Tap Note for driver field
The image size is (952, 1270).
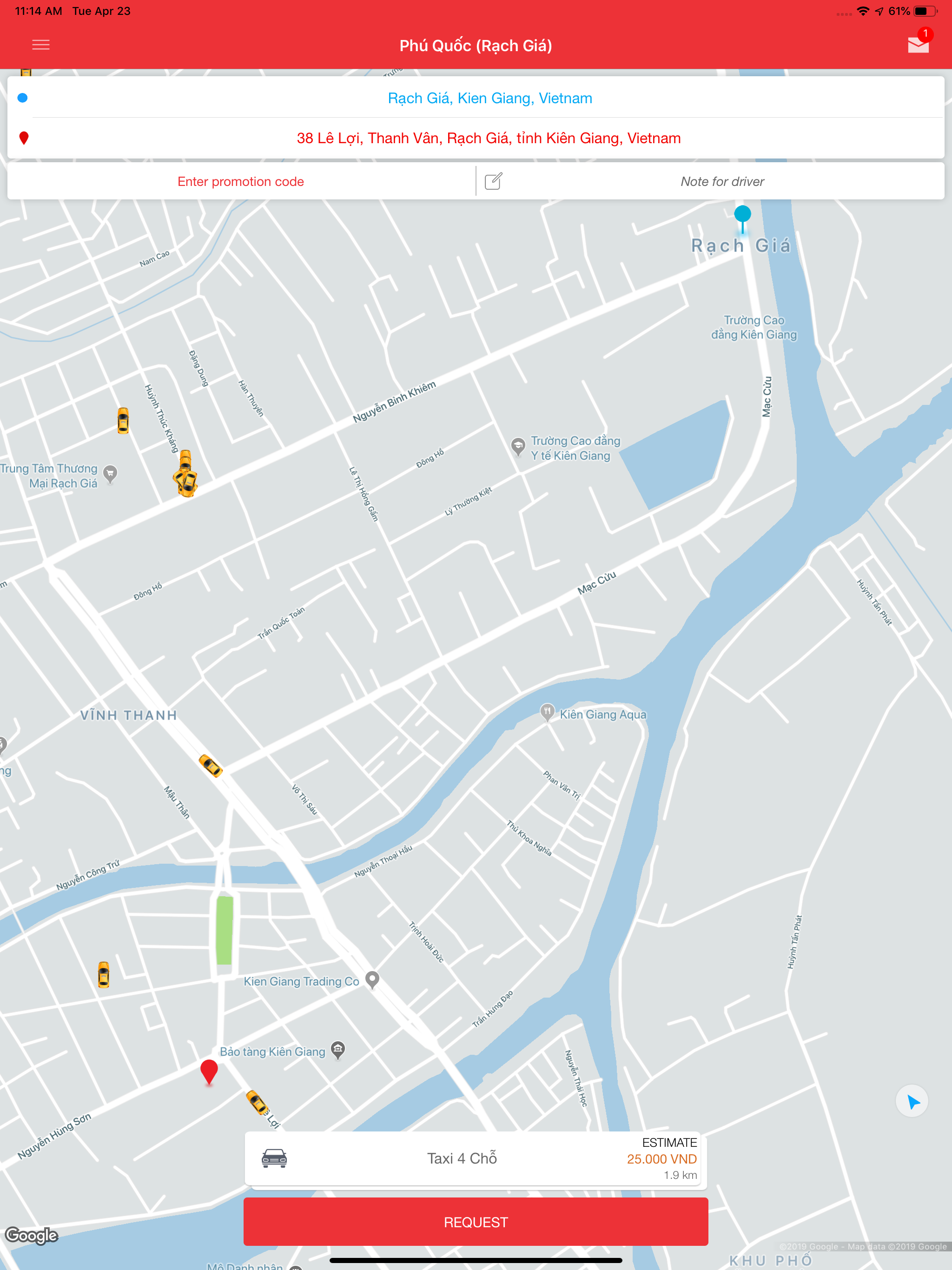point(722,181)
